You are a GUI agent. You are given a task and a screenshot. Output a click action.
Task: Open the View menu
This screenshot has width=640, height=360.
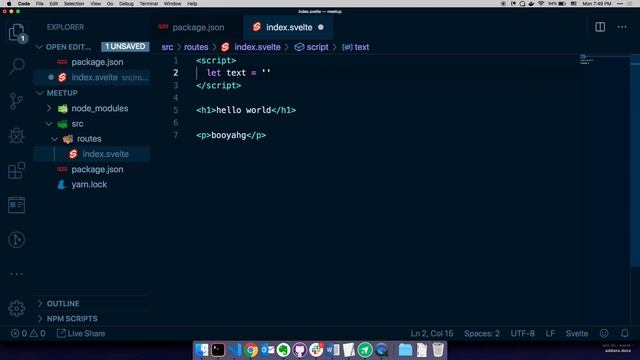click(x=96, y=4)
